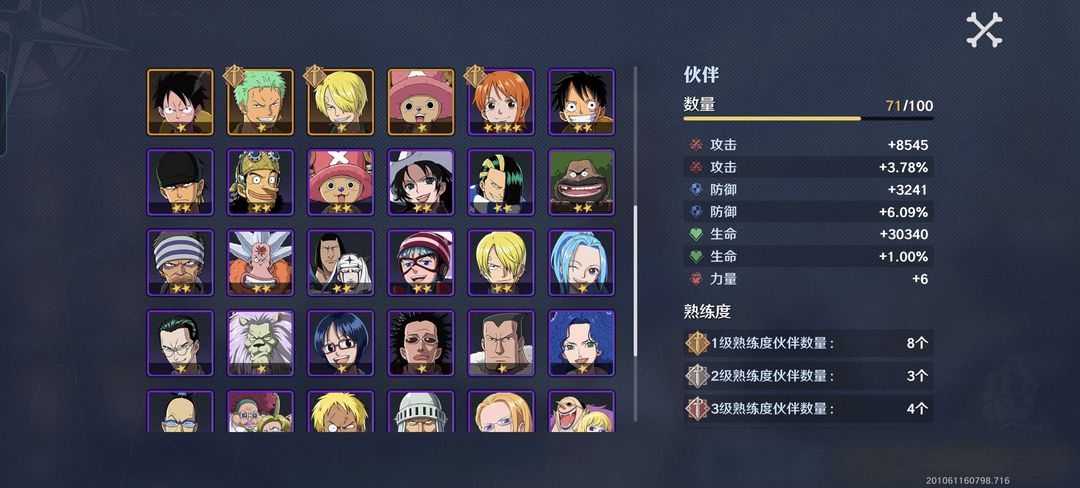Click the gold level 1 proficiency badge icon
1080x488 pixels.
[697, 343]
